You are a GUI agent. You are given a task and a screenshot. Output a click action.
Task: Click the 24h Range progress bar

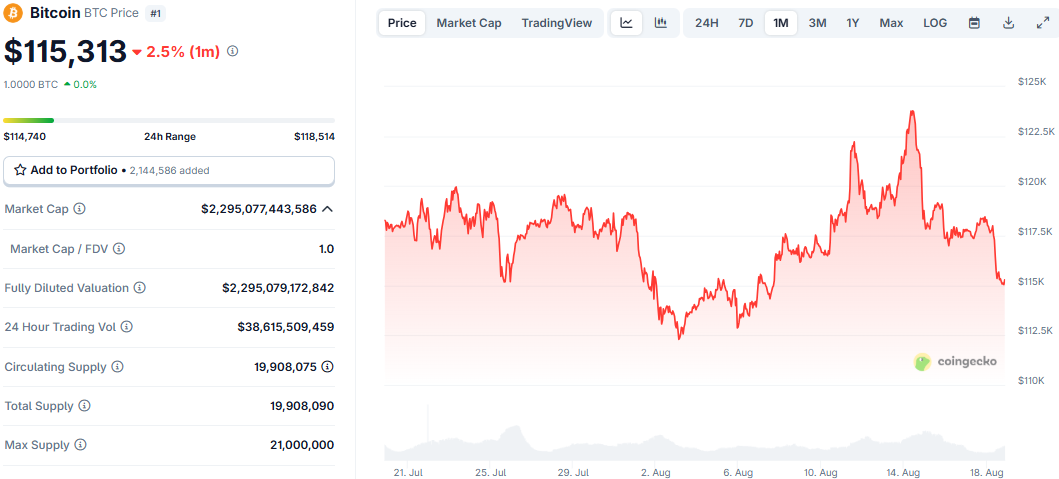click(x=169, y=120)
